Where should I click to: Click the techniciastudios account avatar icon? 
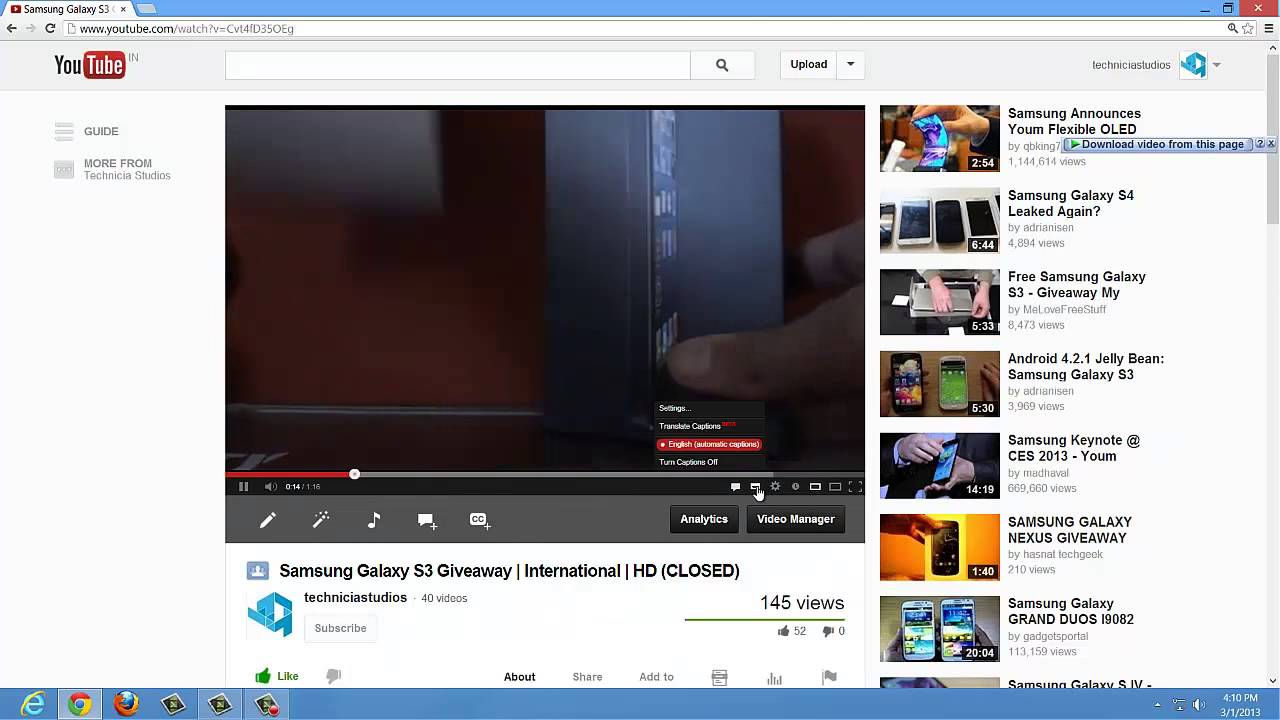(1193, 65)
